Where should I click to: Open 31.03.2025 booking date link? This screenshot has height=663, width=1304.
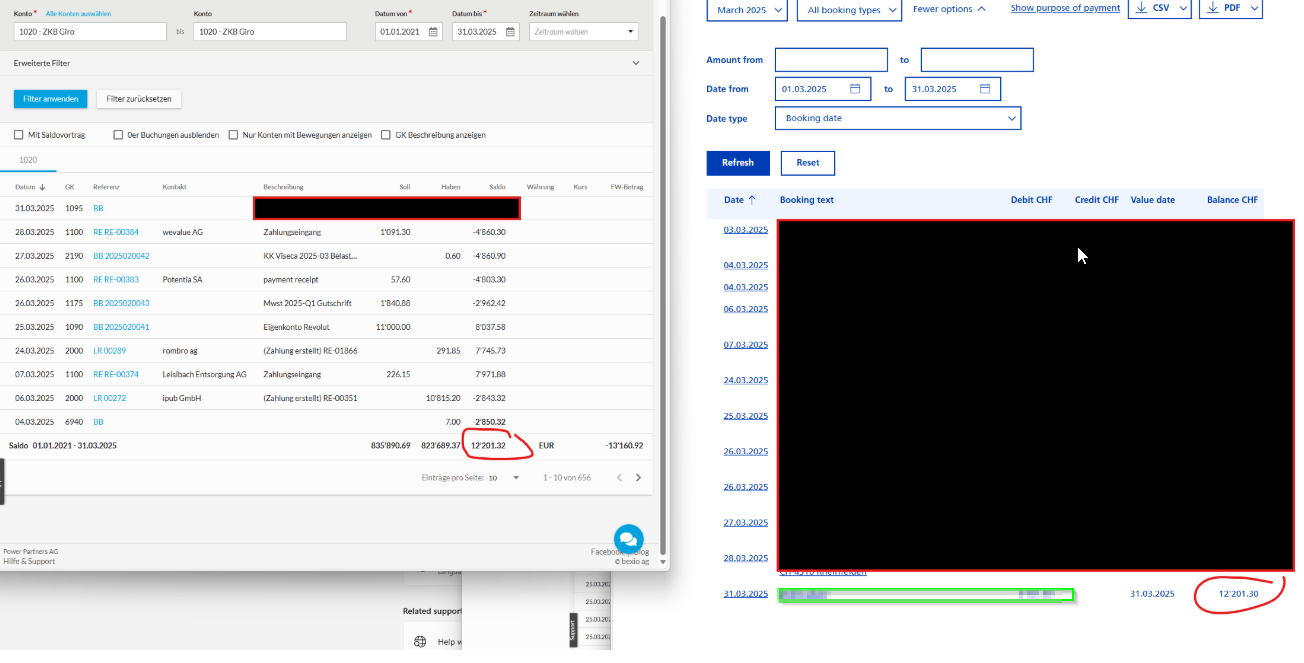click(745, 594)
